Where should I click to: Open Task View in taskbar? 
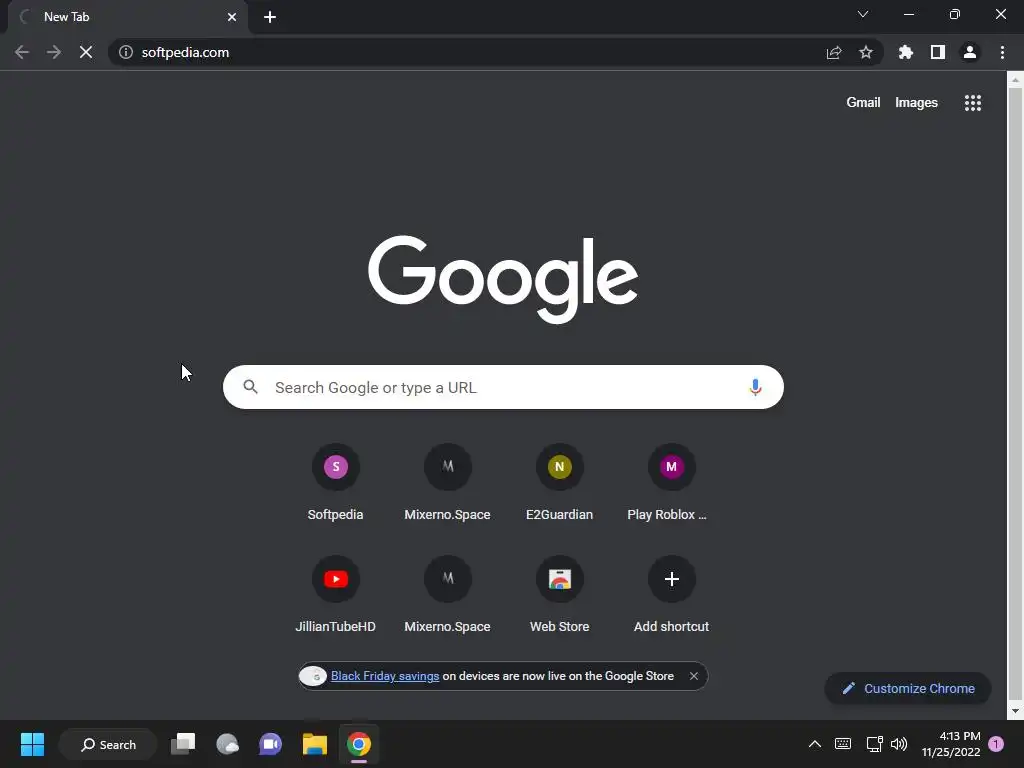point(184,744)
